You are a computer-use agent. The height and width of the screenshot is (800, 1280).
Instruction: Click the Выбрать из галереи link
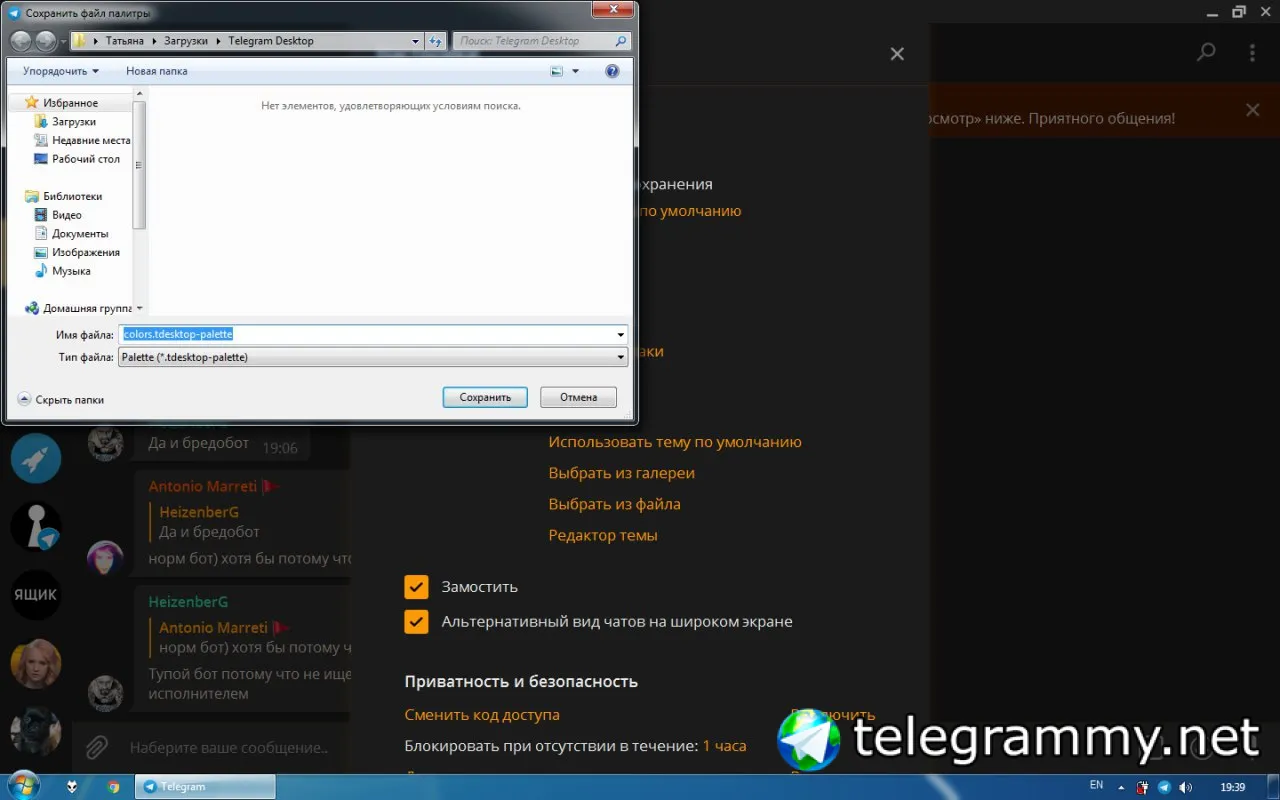pos(621,473)
